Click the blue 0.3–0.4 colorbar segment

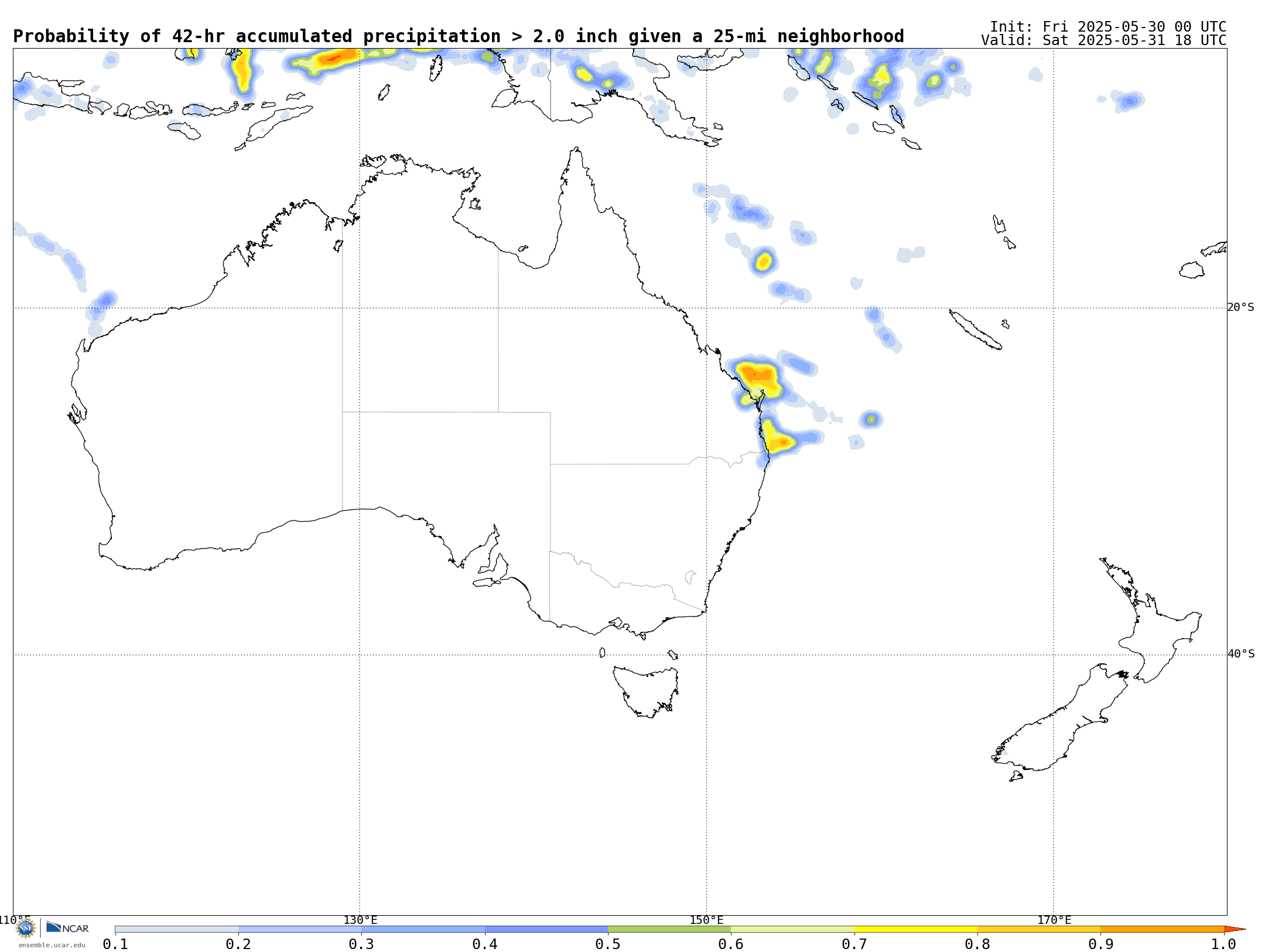423,929
